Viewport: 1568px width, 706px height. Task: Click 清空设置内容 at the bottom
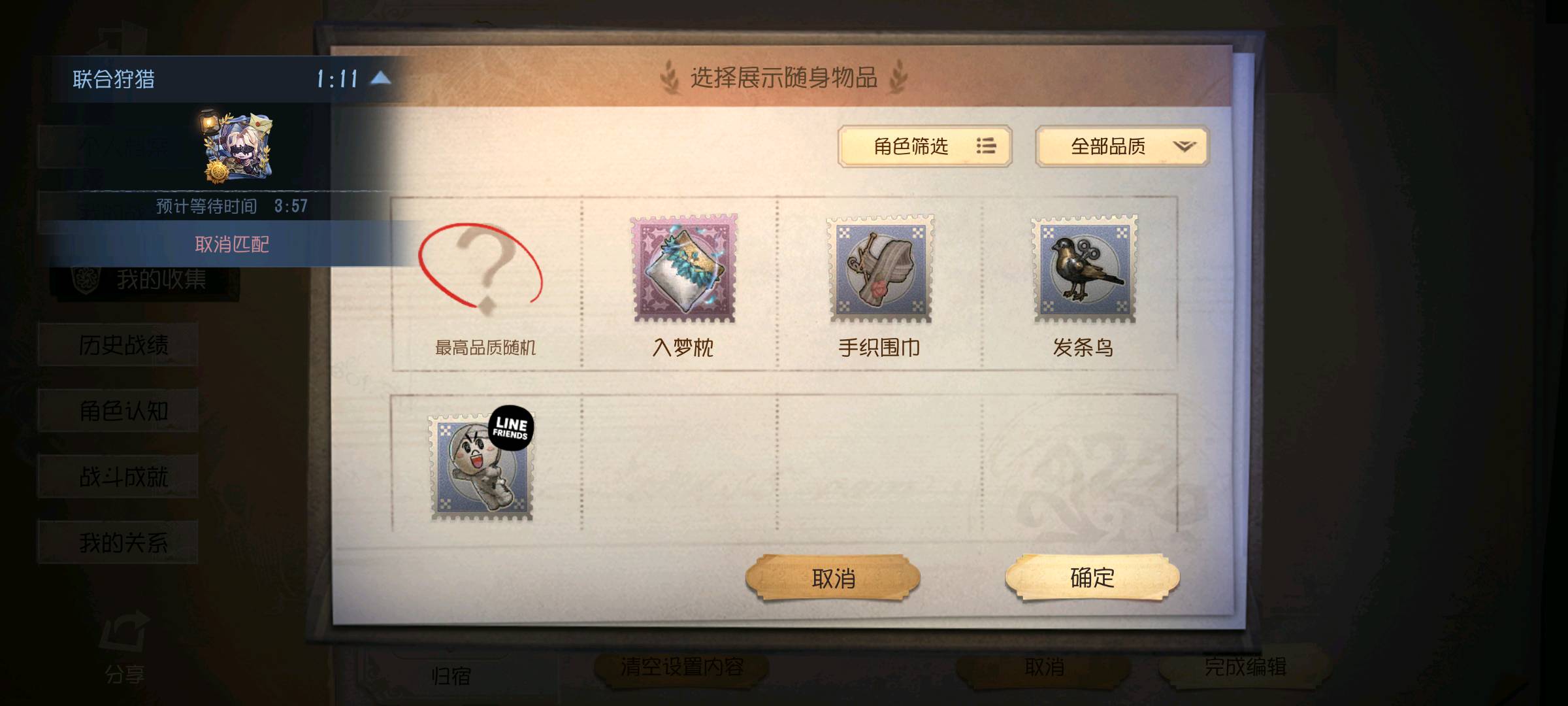[x=681, y=667]
